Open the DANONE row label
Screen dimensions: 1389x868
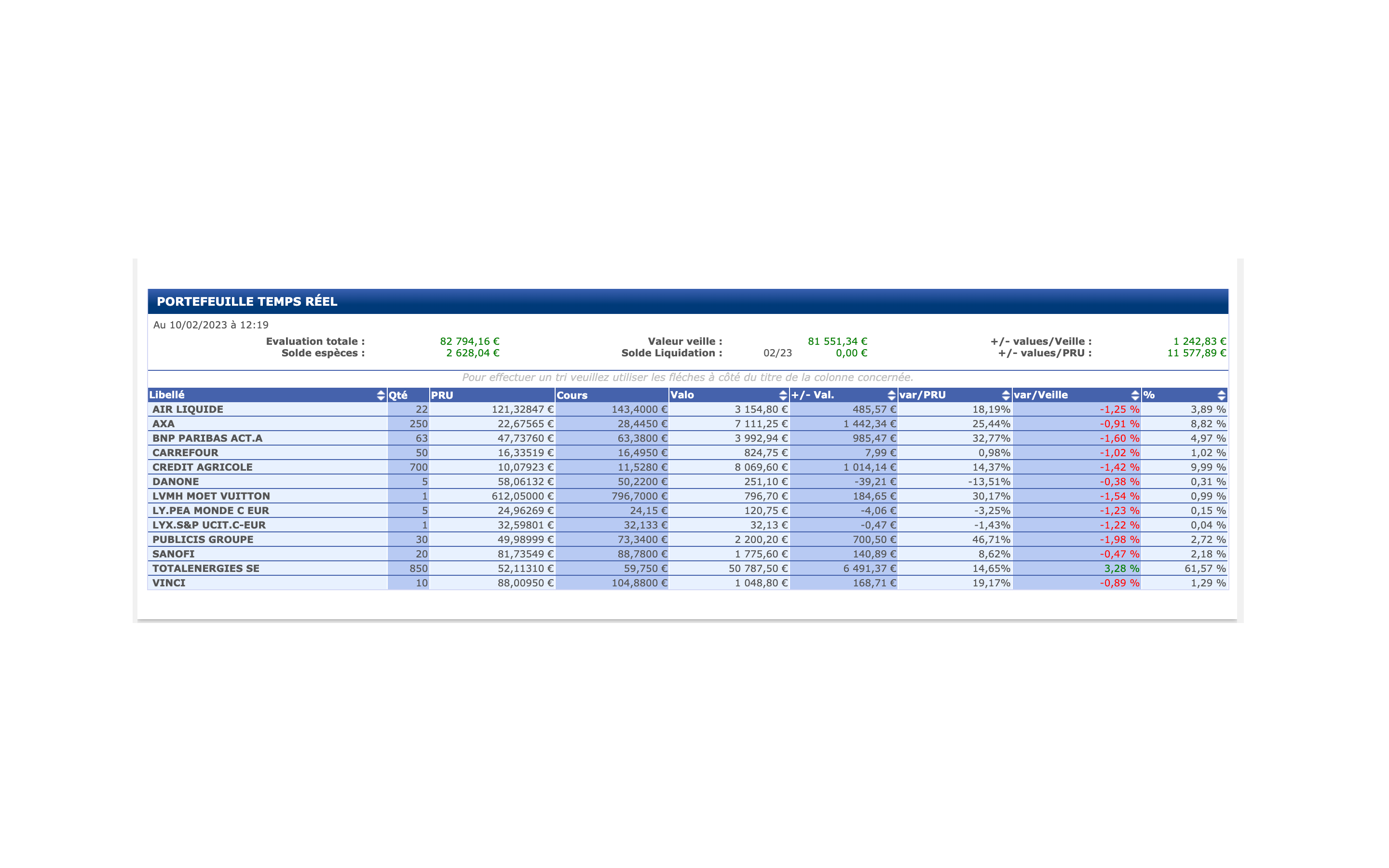click(176, 482)
